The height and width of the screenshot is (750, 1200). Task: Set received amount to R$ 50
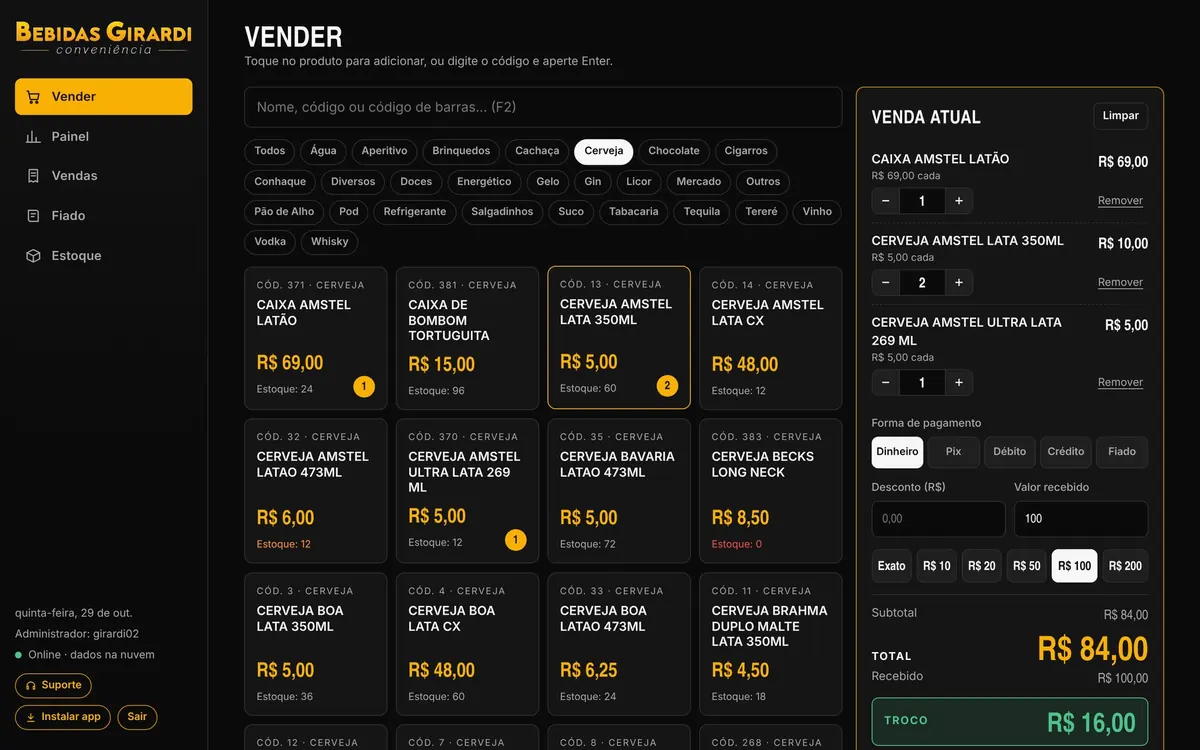[1027, 566]
